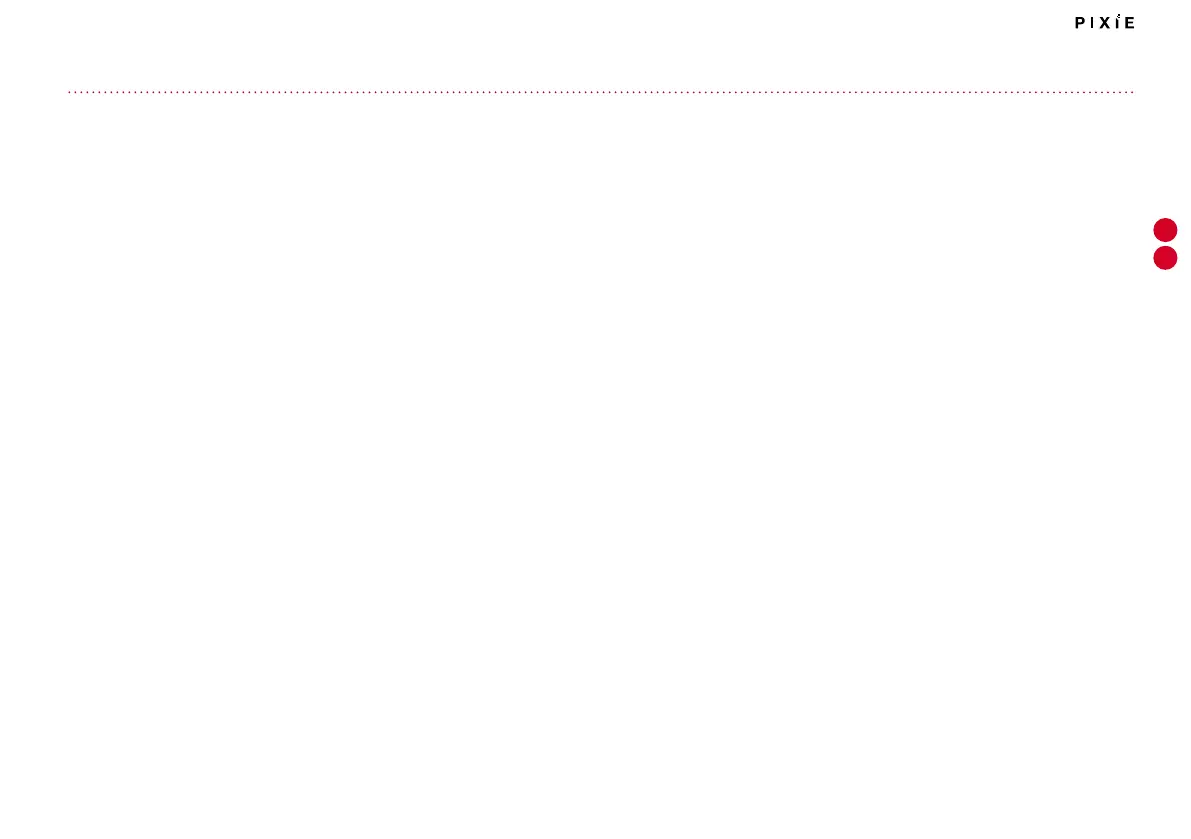Click the PIXIE logo
Image resolution: width=1191 pixels, height=839 pixels.
click(1104, 22)
